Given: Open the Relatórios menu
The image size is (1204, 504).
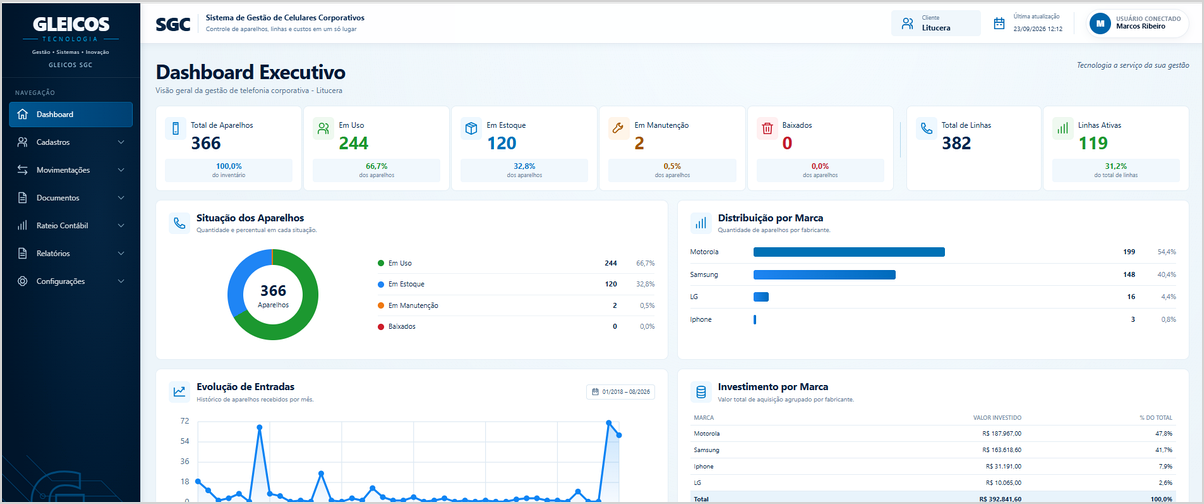Looking at the screenshot, I should coord(70,253).
